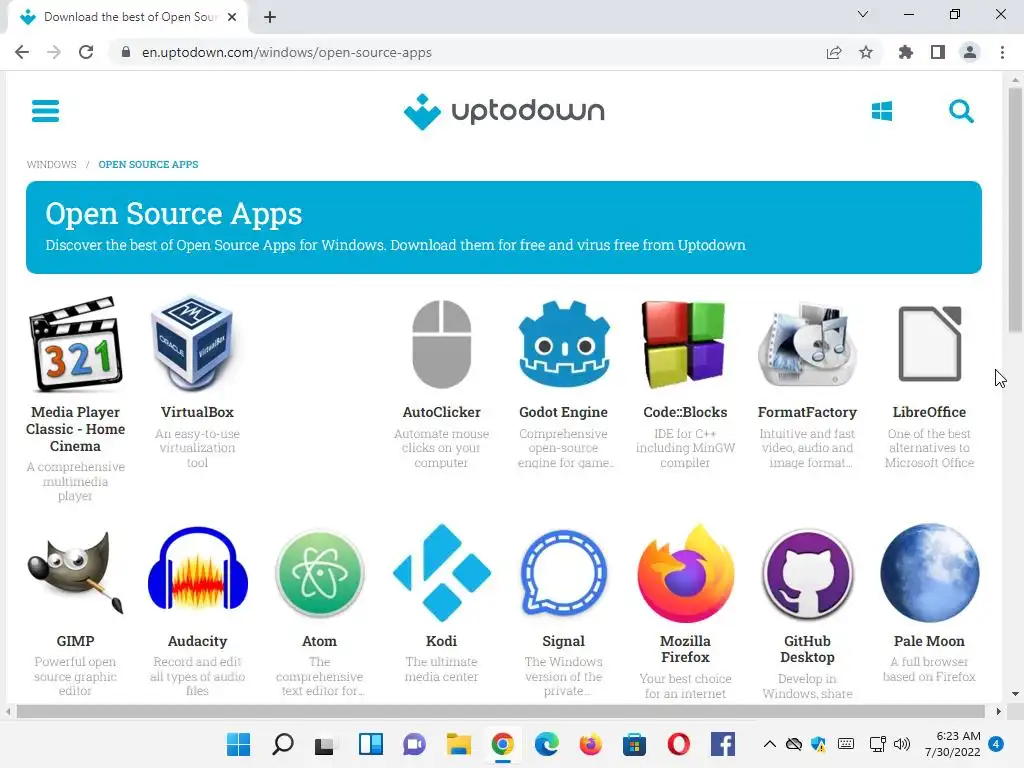Show hidden system tray icons
The height and width of the screenshot is (768, 1024).
tap(770, 744)
